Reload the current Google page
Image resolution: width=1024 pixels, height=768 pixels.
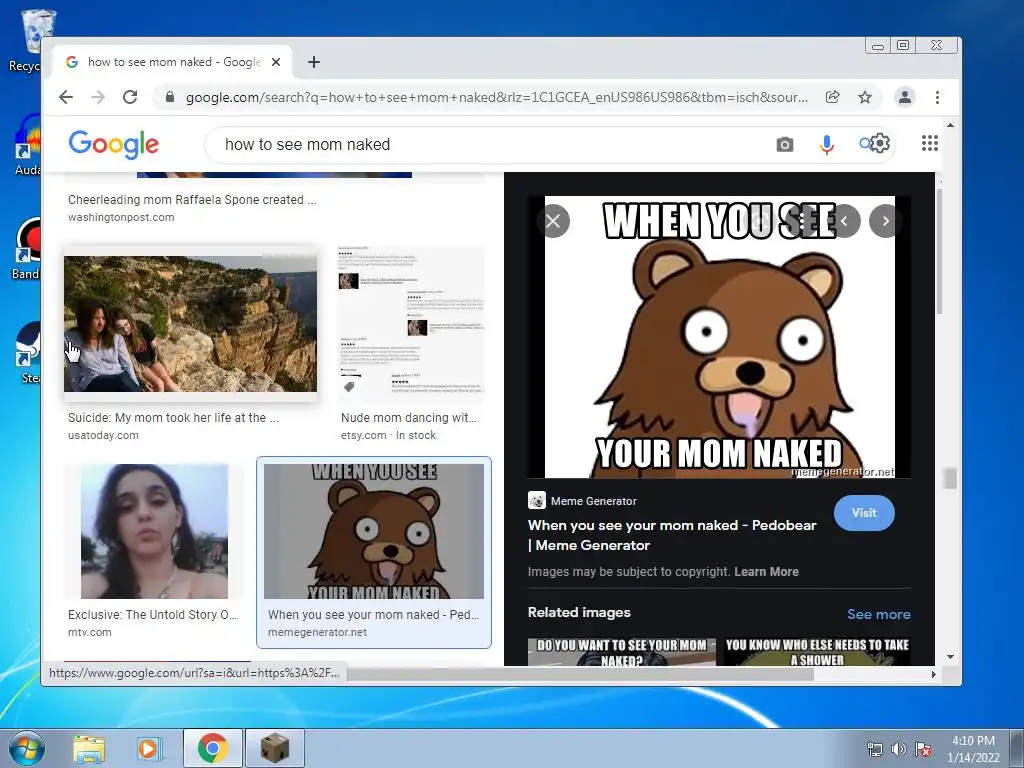[130, 97]
